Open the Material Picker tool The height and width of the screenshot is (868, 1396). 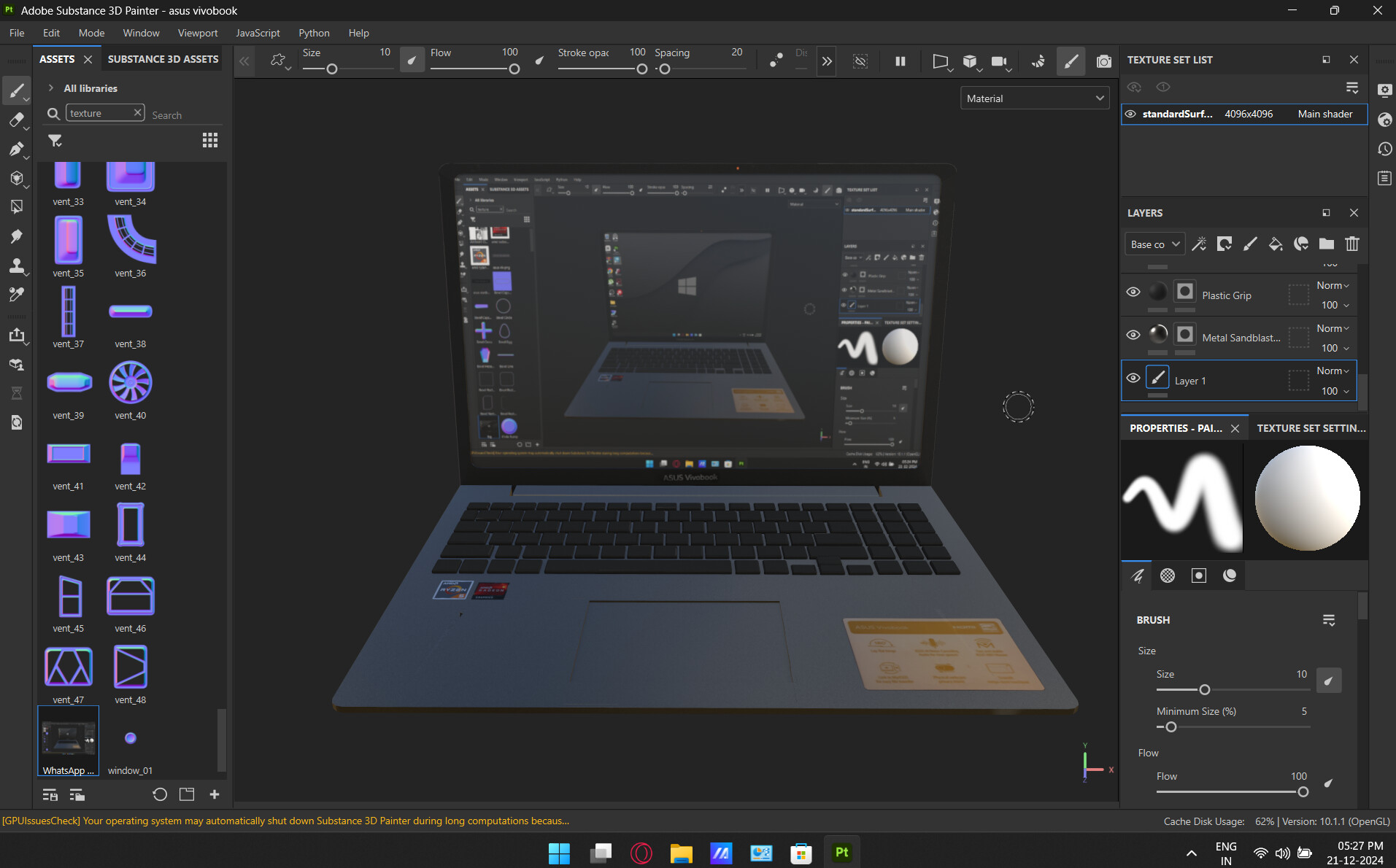[17, 294]
